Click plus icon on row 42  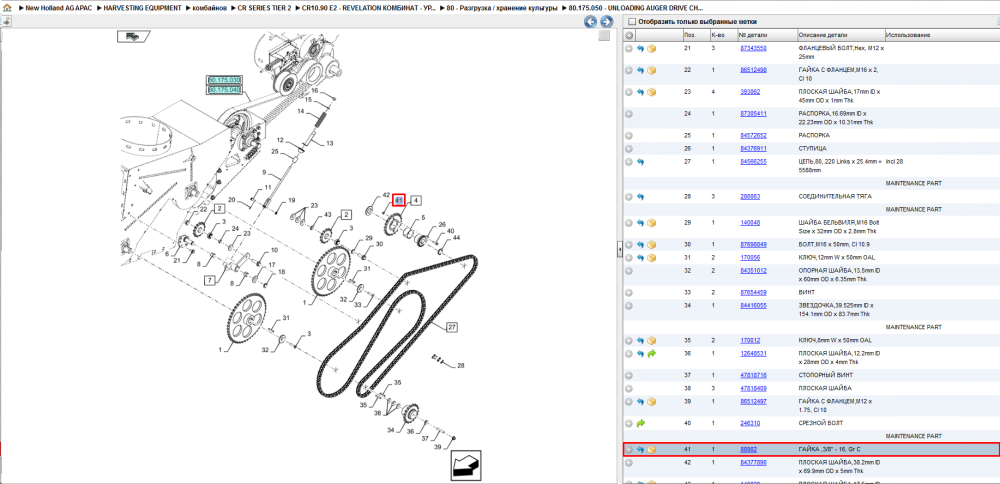click(629, 463)
